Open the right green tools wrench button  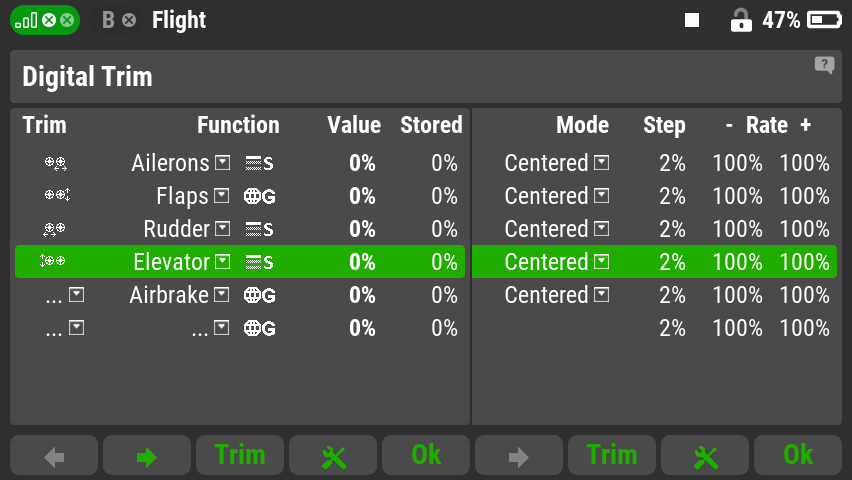click(705, 456)
